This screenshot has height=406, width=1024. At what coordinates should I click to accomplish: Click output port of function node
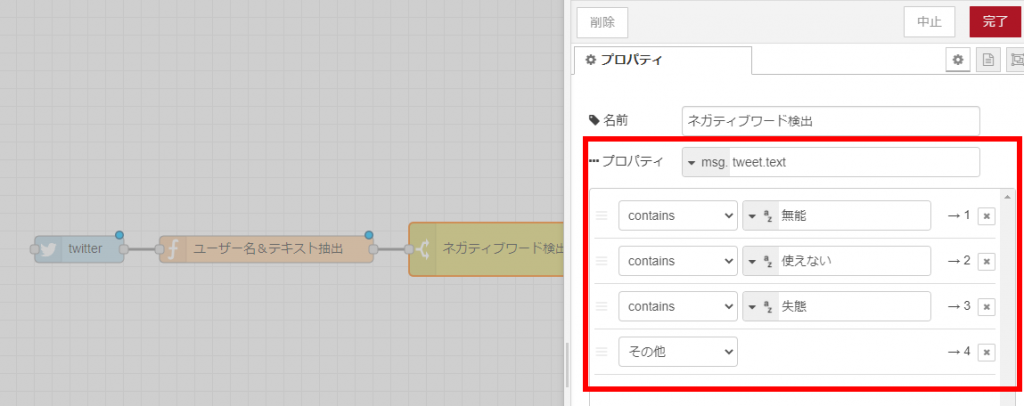(x=374, y=249)
